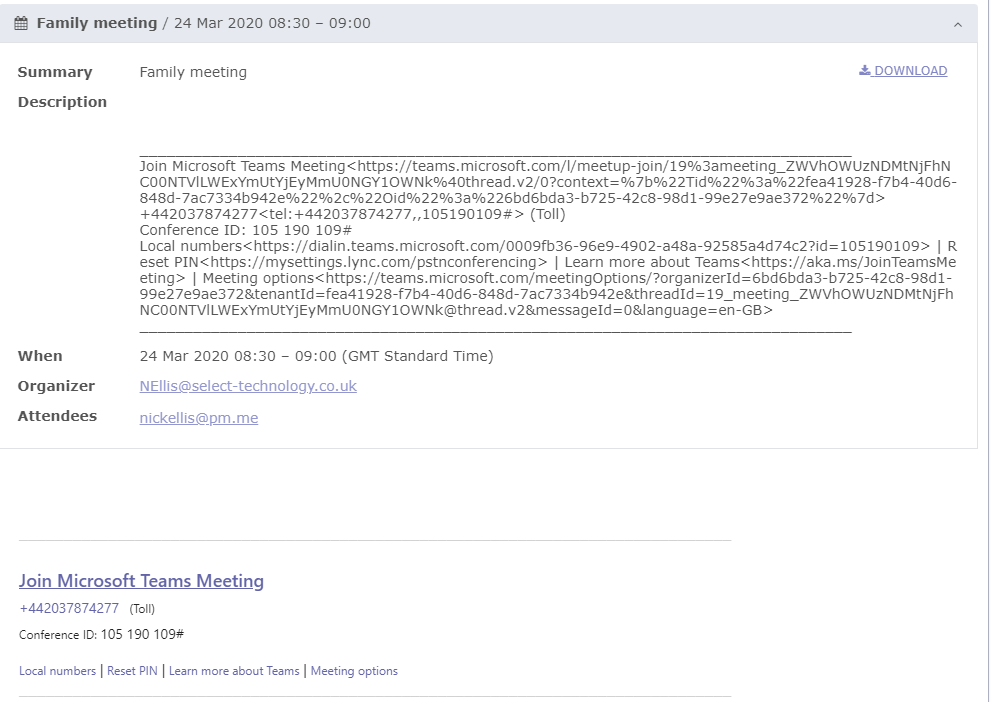Open the Meeting options link
Image resolution: width=991 pixels, height=702 pixels.
point(354,671)
